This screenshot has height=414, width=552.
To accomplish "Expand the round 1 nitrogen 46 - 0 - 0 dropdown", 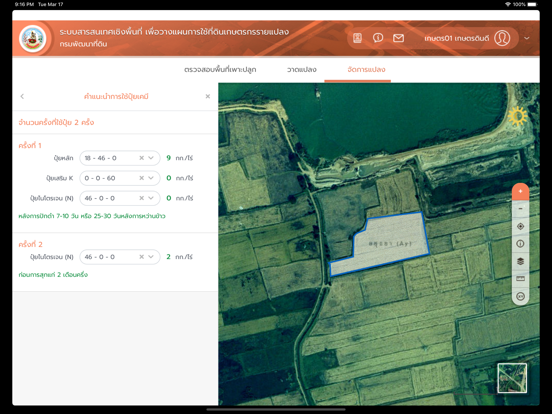I will (x=151, y=198).
